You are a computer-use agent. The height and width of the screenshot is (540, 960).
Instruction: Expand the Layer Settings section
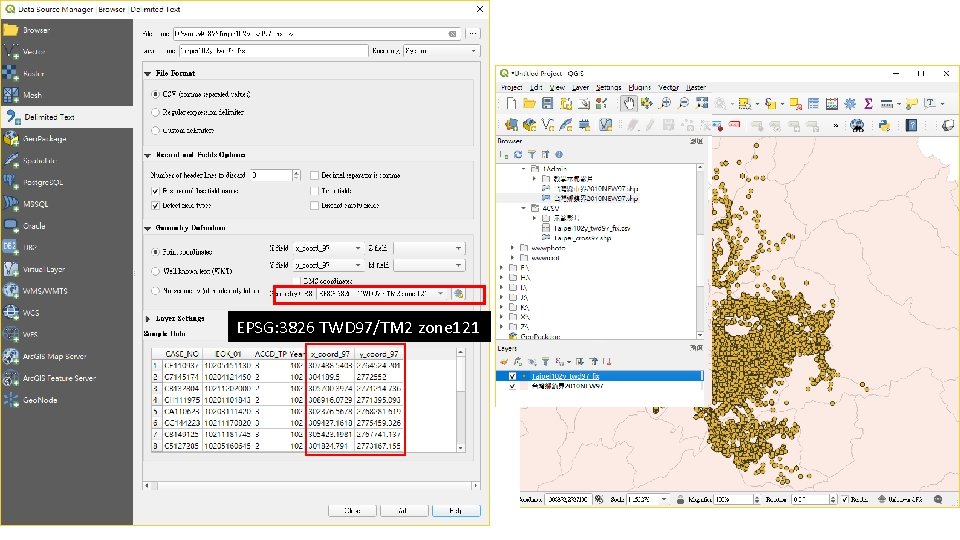pyautogui.click(x=148, y=319)
